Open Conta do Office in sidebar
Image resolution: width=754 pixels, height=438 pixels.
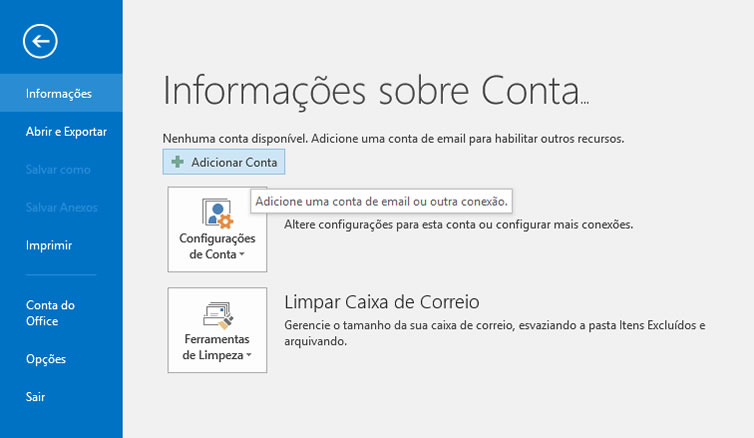click(x=50, y=313)
